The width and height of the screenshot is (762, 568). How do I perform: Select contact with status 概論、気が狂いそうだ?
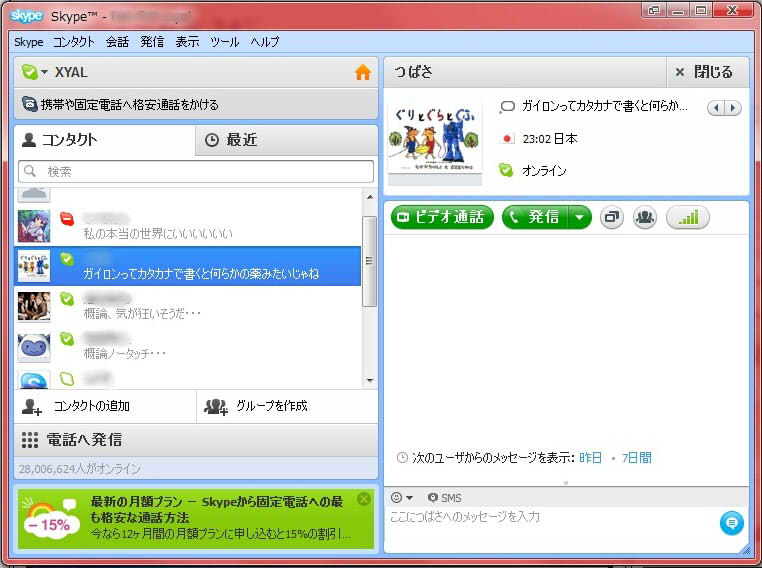pyautogui.click(x=188, y=306)
